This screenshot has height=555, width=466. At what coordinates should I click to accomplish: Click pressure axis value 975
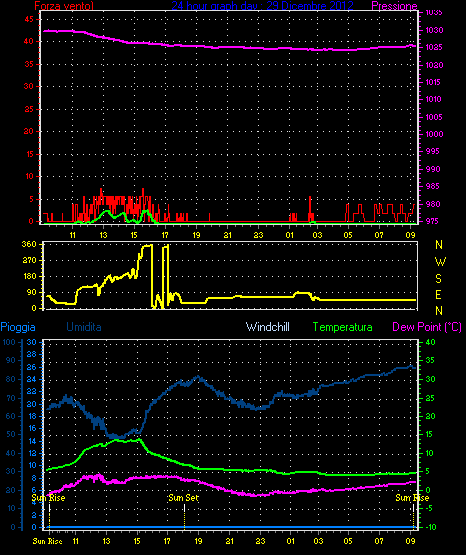(432, 221)
